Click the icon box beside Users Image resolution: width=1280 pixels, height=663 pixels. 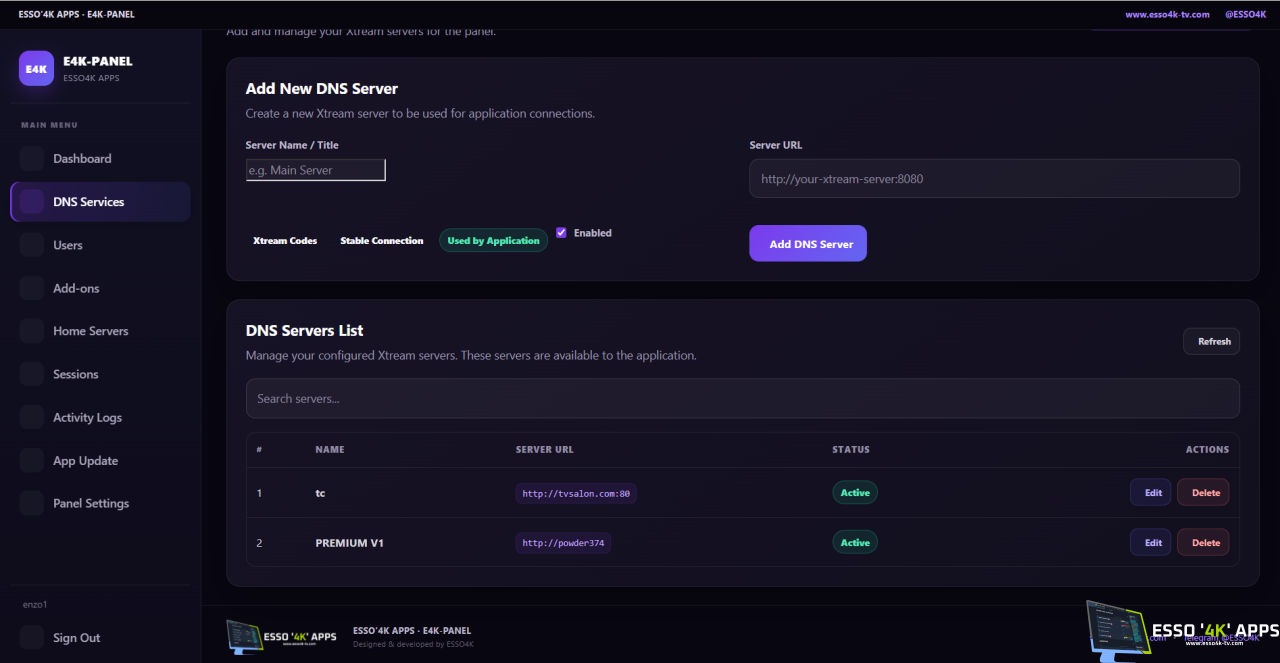coord(32,245)
